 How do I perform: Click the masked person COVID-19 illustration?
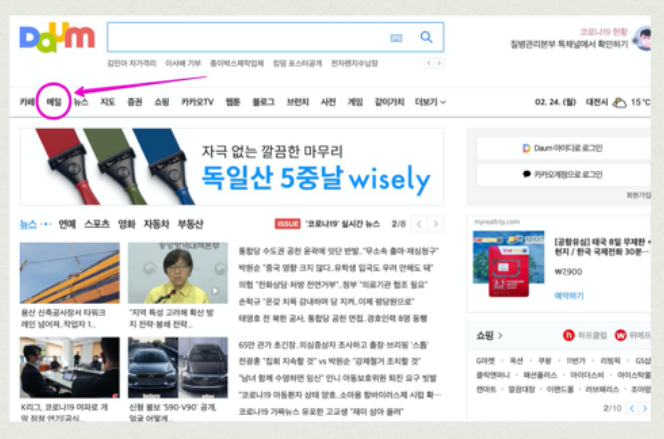pos(644,39)
